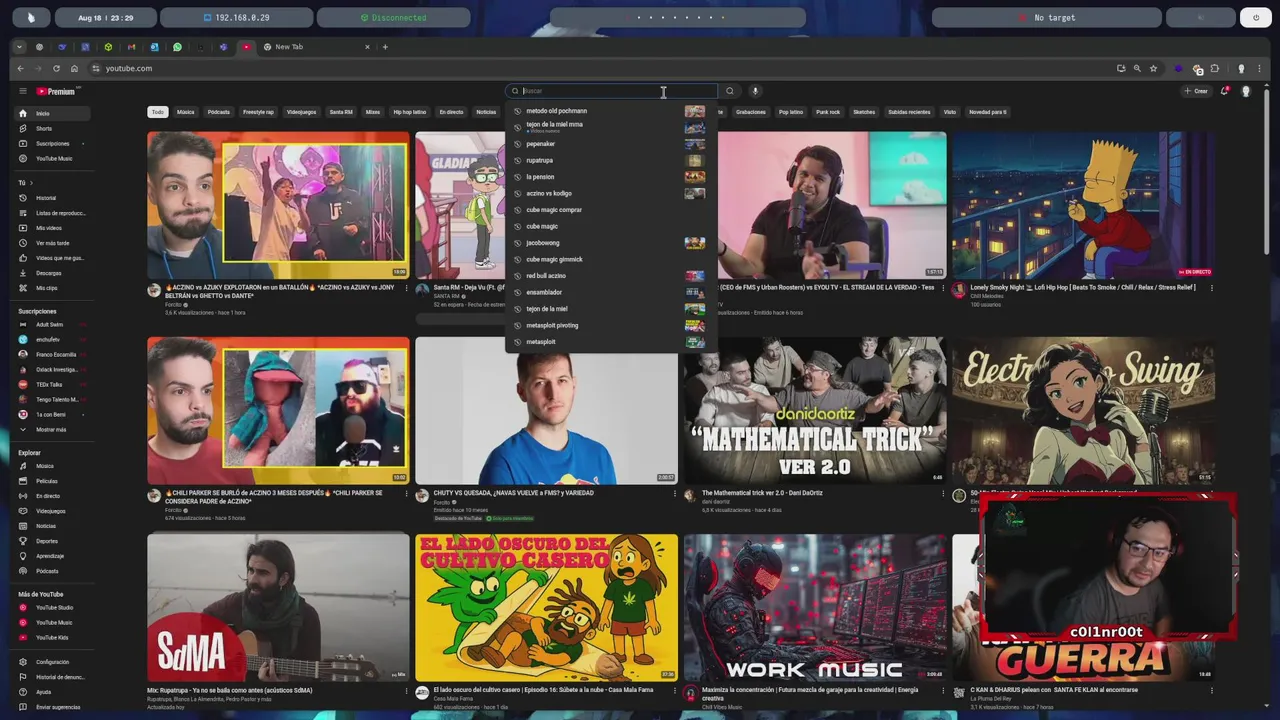Choose suggestion 'cube magic comprar'
The width and height of the screenshot is (1280, 720).
(x=611, y=210)
